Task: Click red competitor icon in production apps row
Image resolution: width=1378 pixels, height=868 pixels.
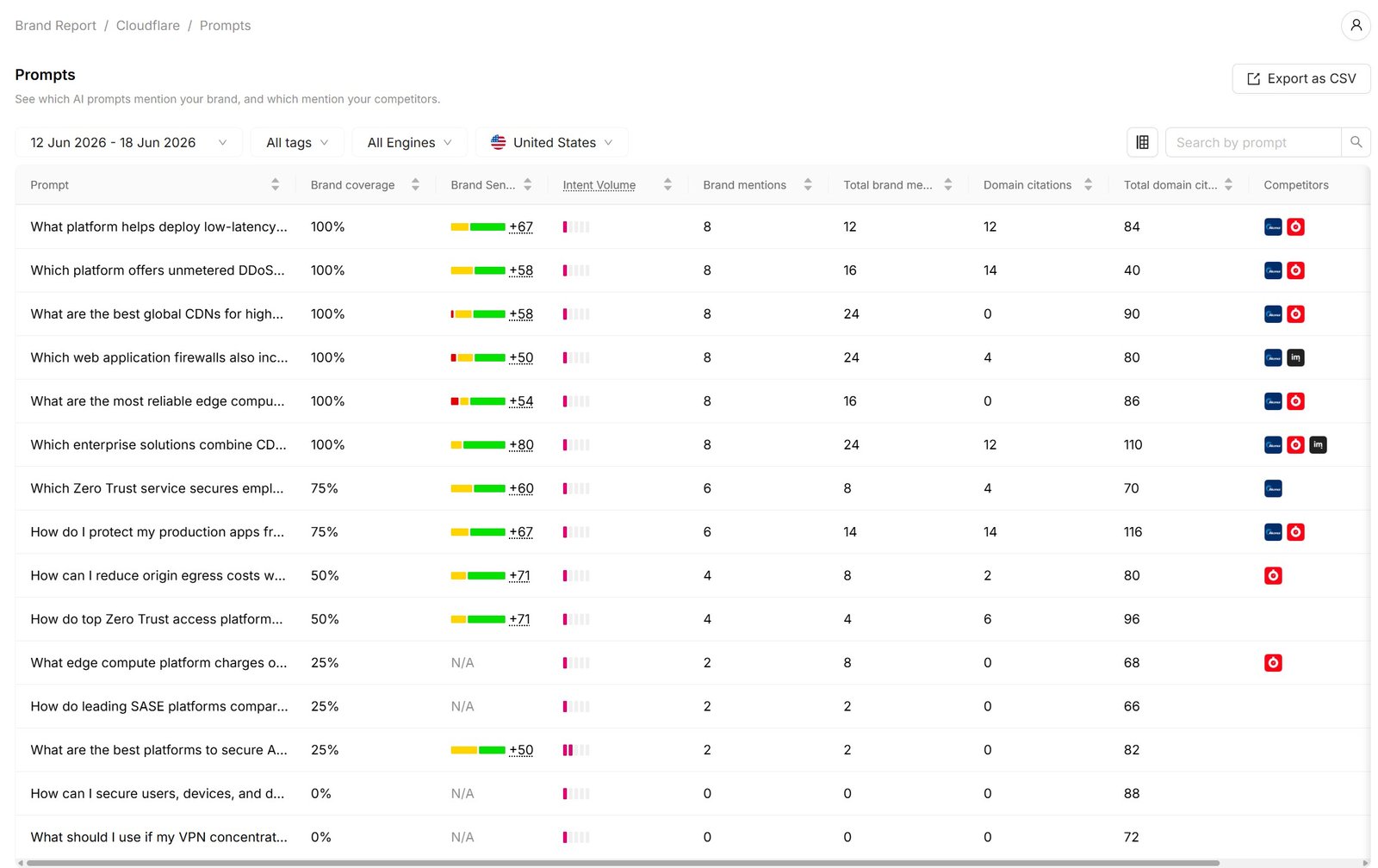Action: (x=1295, y=532)
